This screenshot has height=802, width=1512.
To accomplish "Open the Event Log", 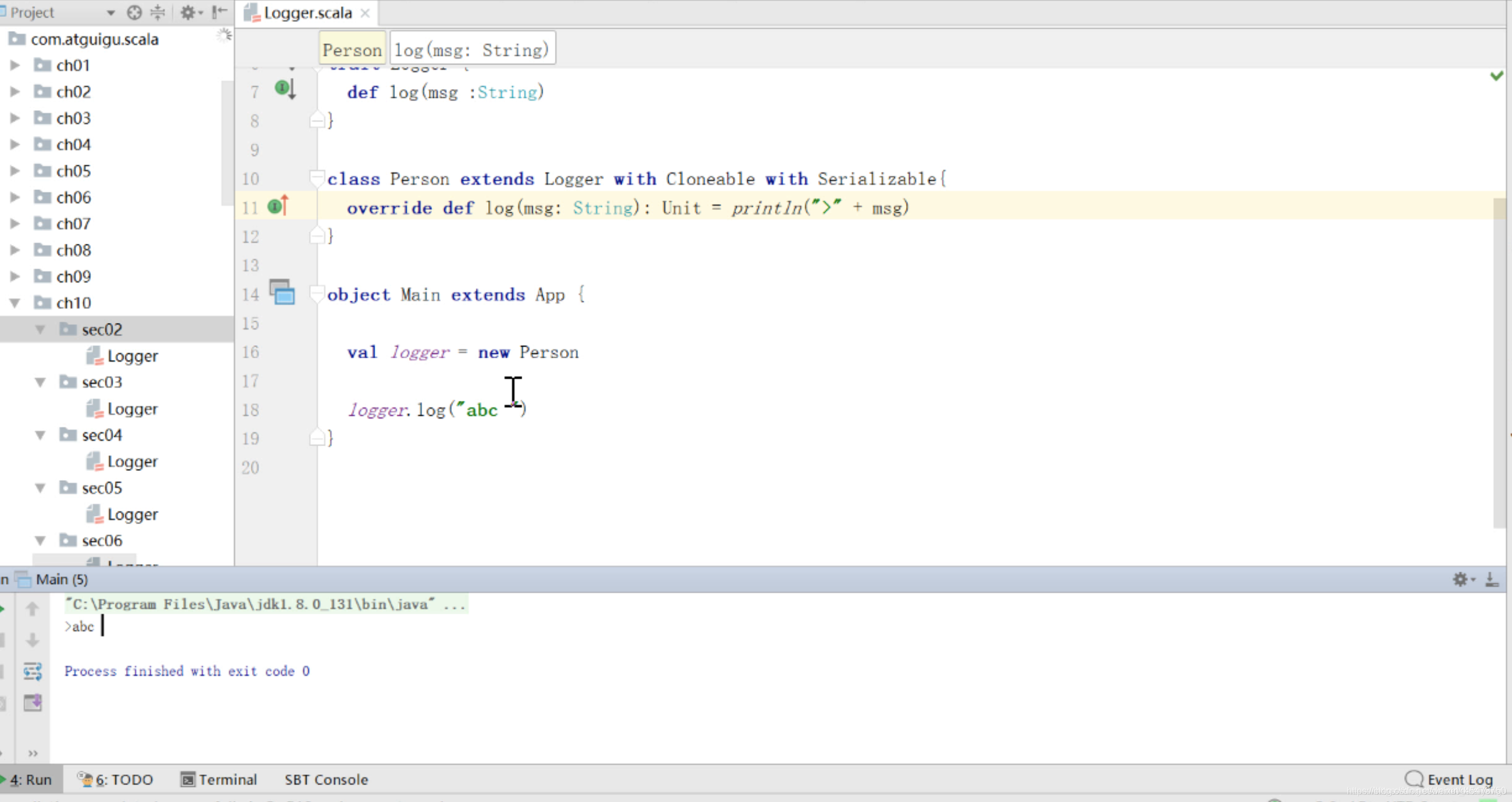I will point(1449,780).
